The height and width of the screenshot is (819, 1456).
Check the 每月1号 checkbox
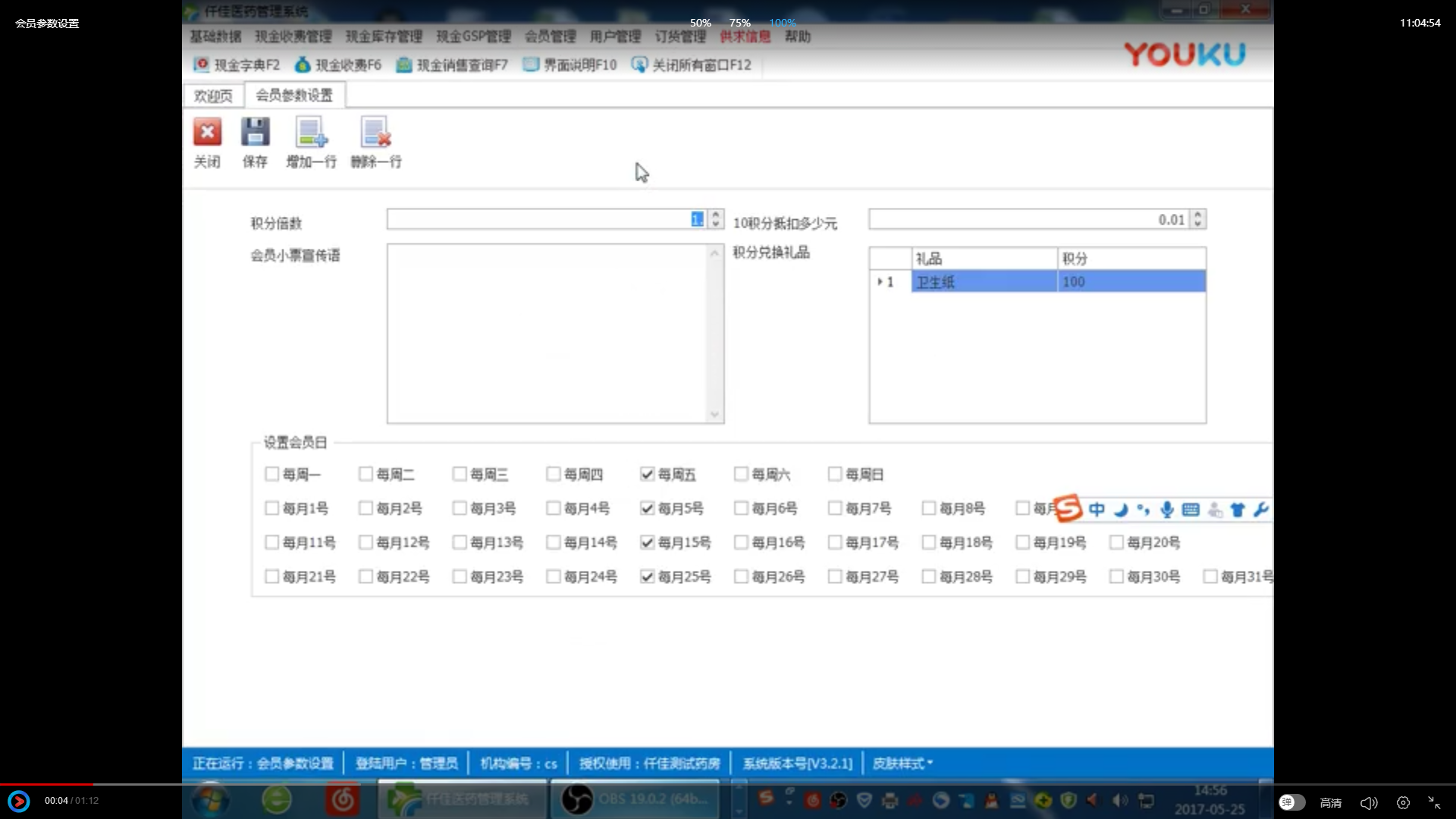point(271,508)
